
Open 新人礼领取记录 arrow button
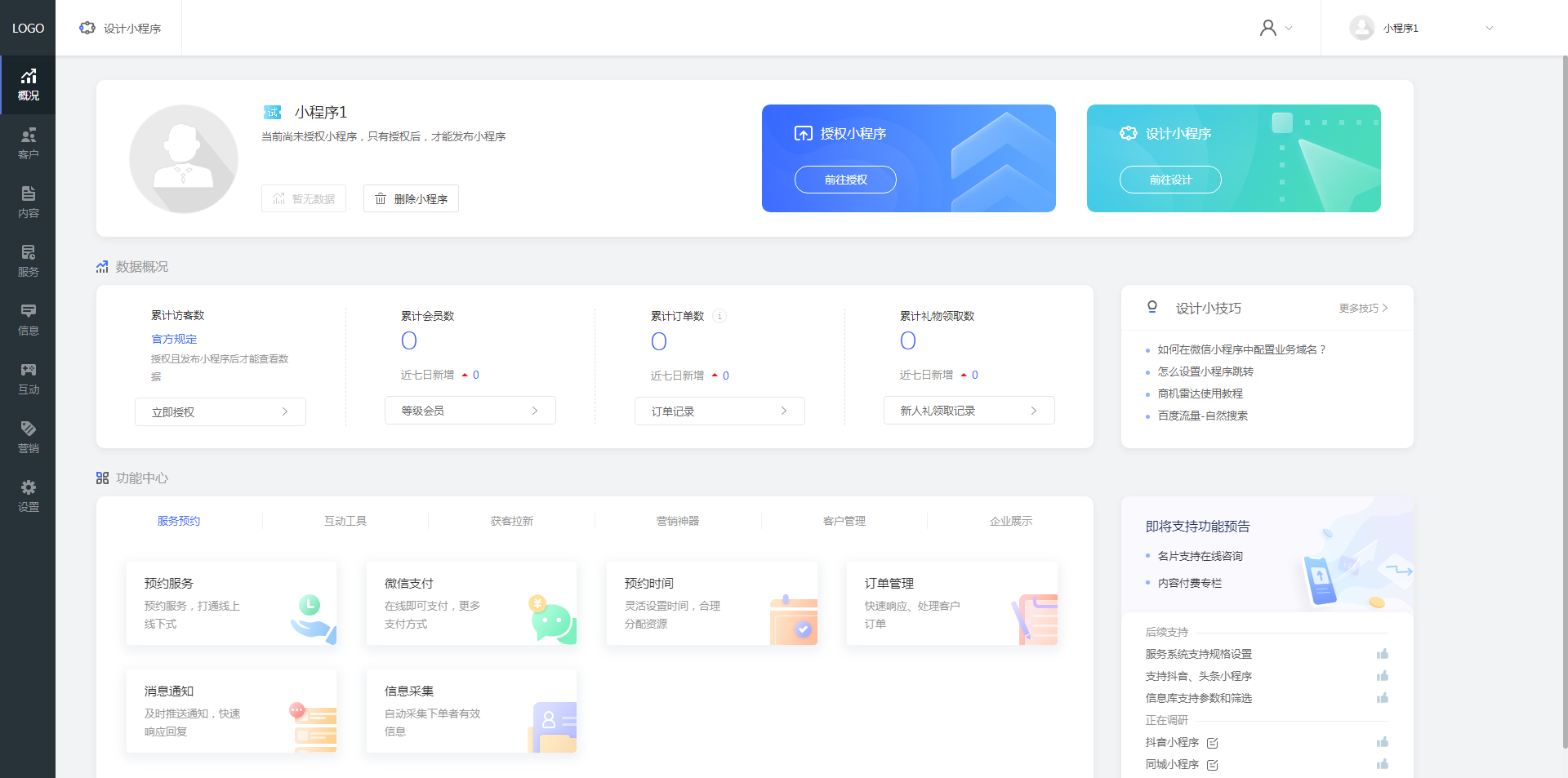969,411
